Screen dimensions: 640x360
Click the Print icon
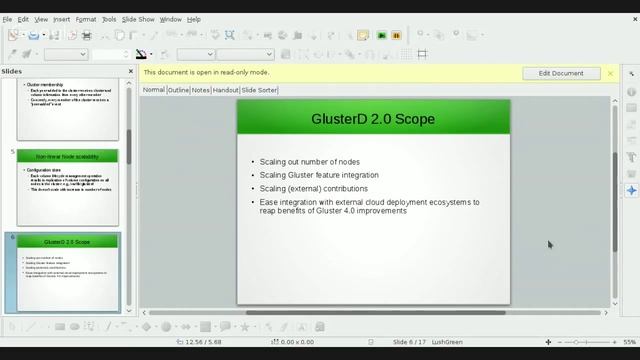coord(87,36)
